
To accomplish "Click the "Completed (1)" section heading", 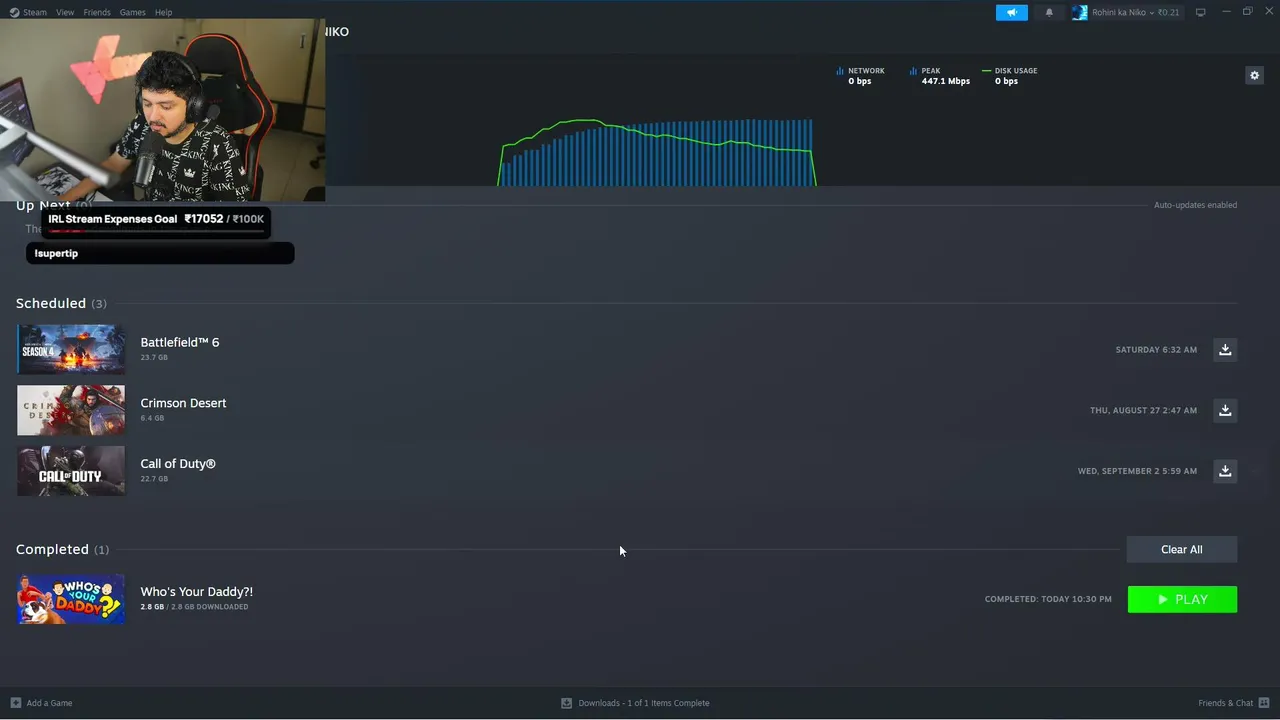I will [x=63, y=549].
